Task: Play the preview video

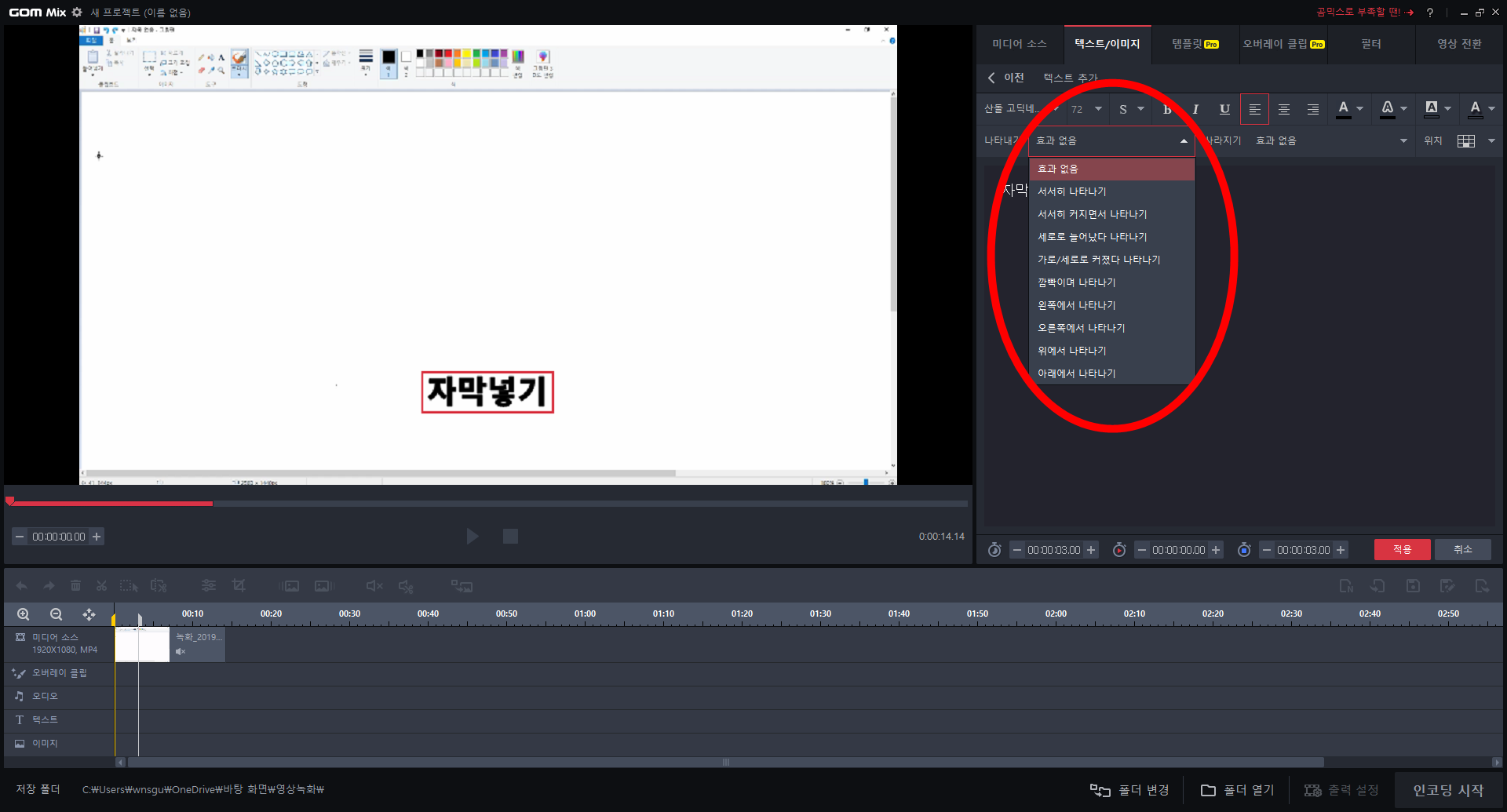Action: click(473, 537)
